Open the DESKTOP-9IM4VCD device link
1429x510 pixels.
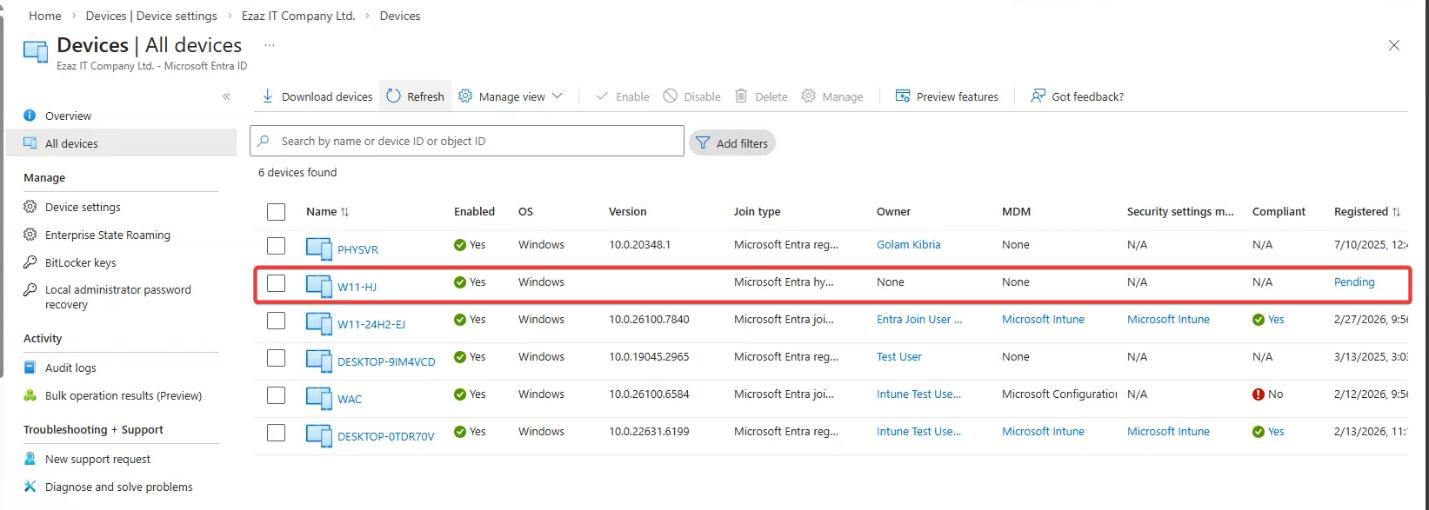pyautogui.click(x=386, y=362)
